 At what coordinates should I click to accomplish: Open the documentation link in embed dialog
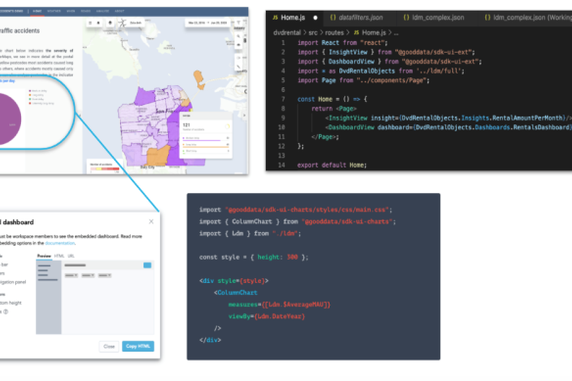click(x=60, y=243)
